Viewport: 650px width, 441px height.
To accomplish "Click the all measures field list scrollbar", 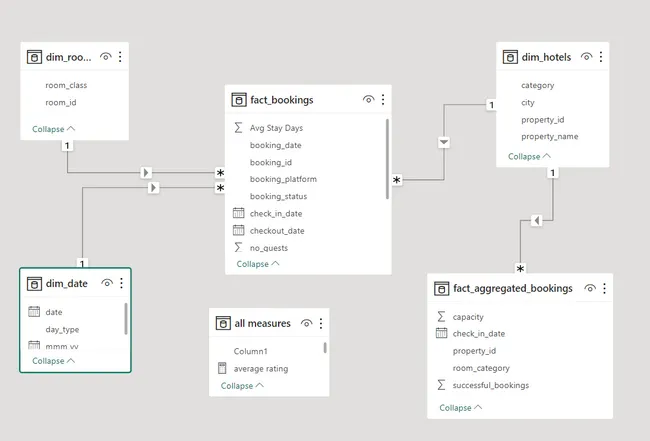I will [325, 348].
